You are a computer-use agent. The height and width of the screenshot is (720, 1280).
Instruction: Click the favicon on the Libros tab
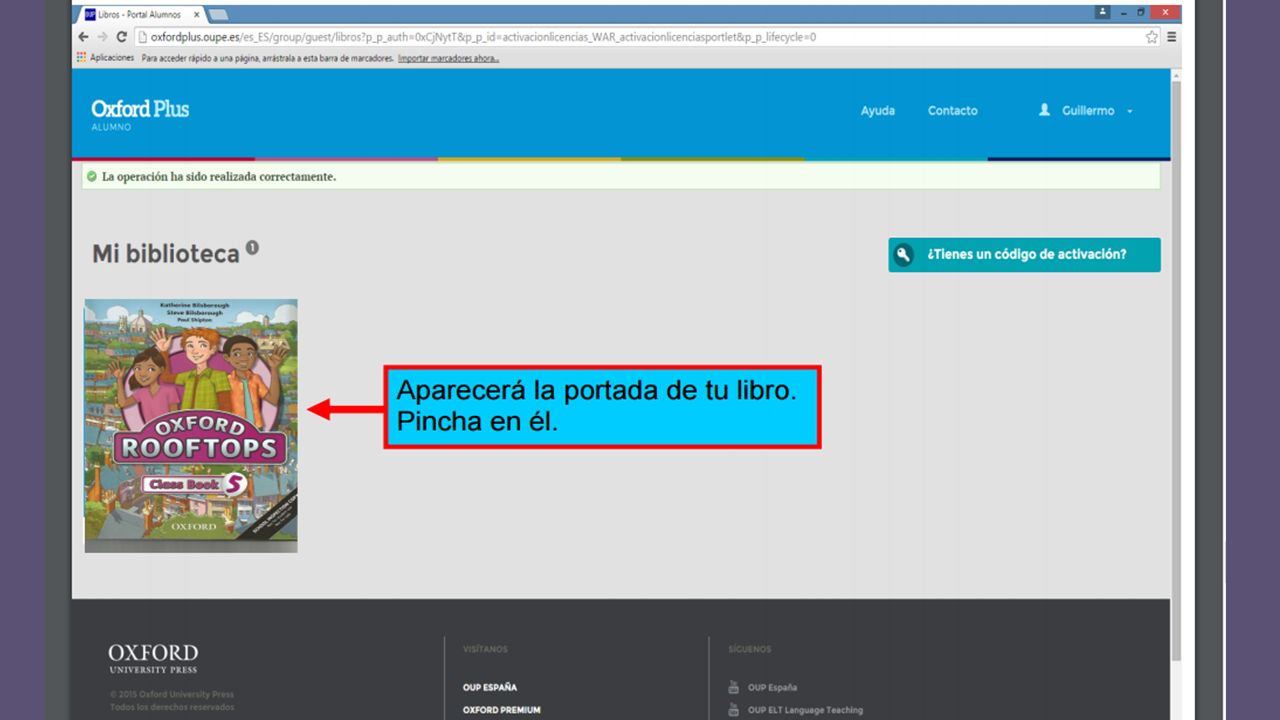(90, 14)
